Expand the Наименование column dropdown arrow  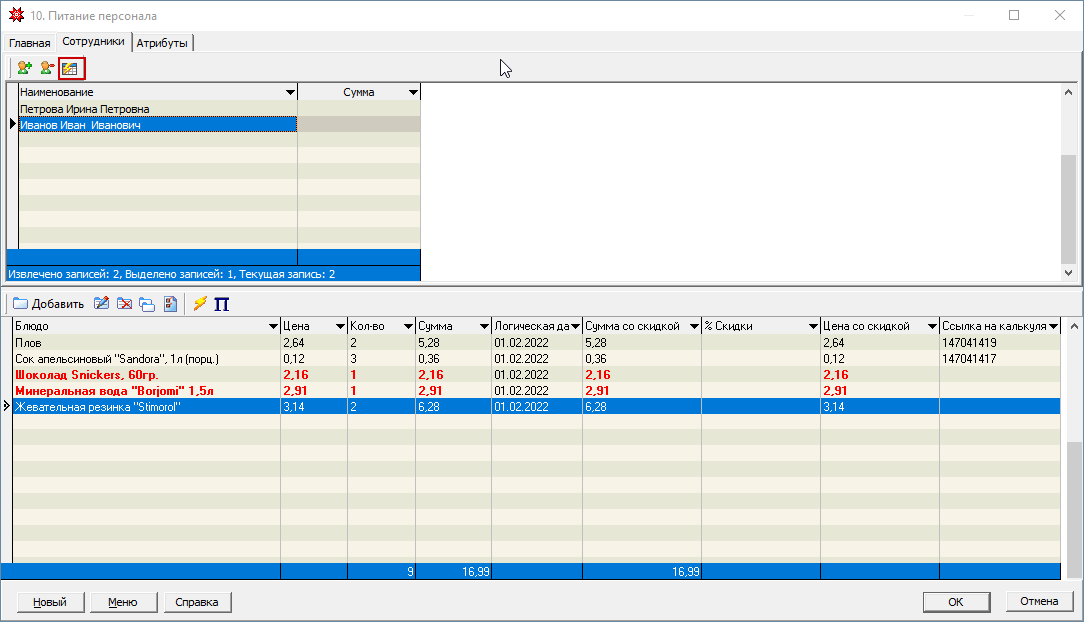[x=290, y=92]
